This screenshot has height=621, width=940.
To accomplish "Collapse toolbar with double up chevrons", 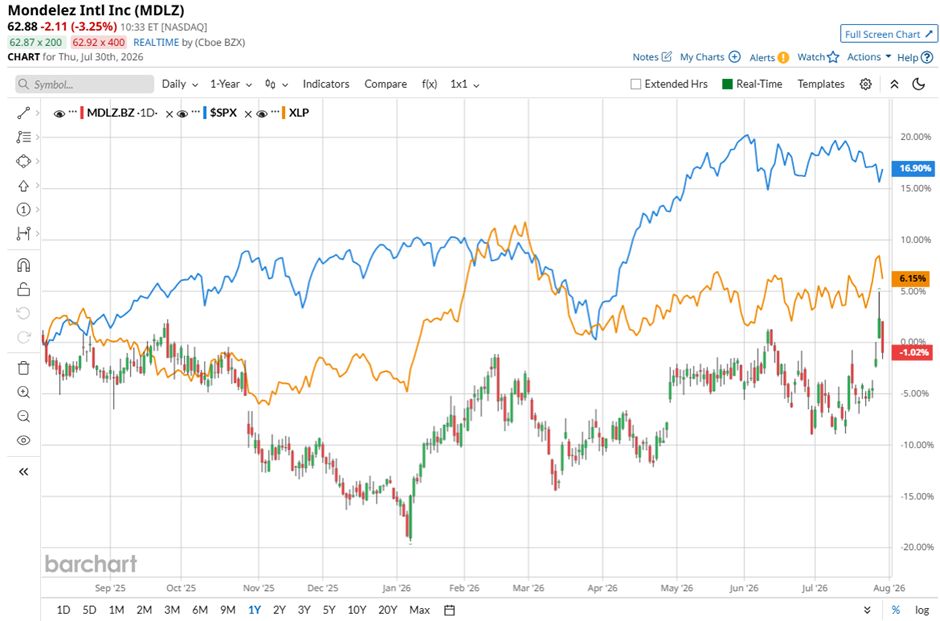I will pyautogui.click(x=894, y=84).
